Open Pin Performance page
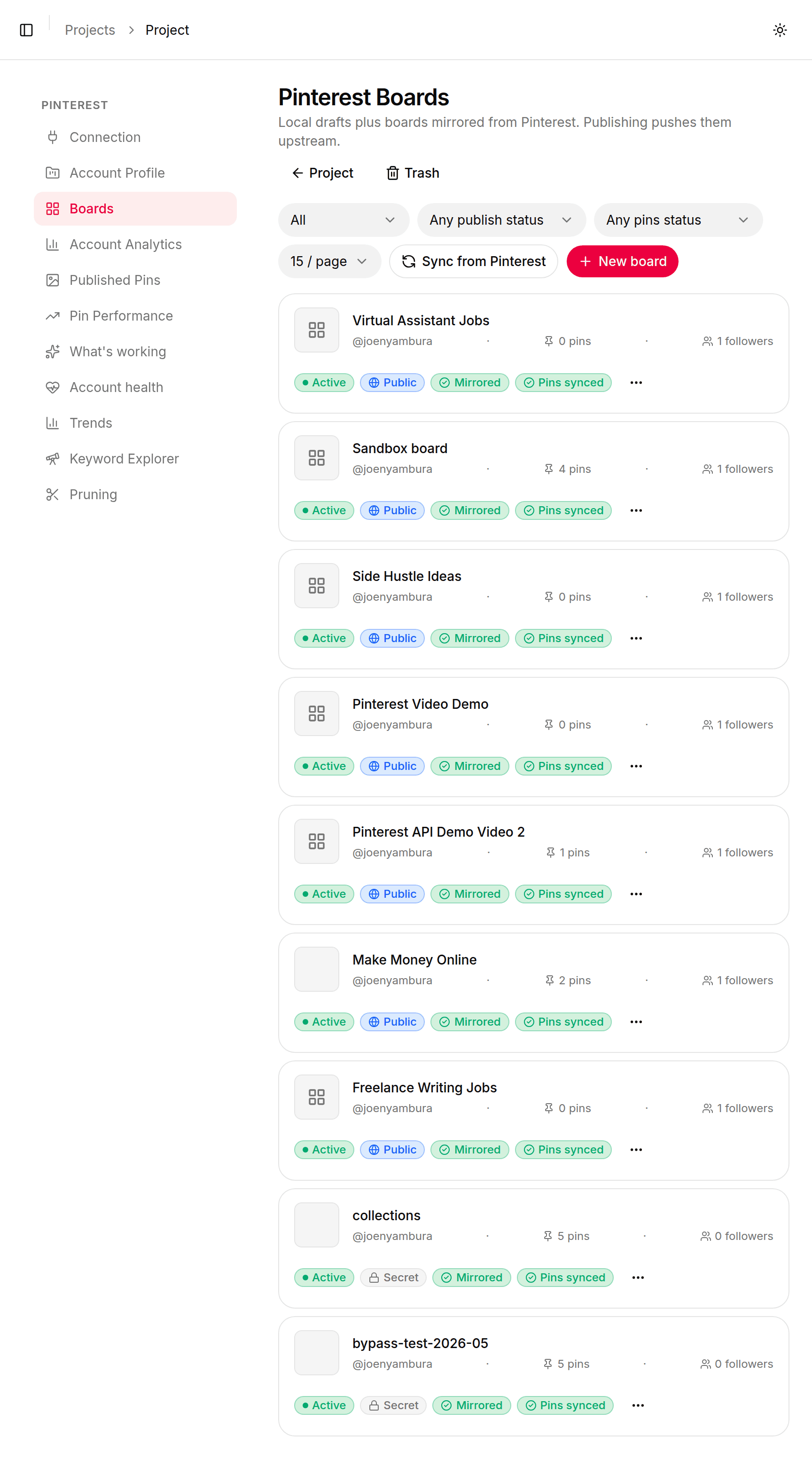Image resolution: width=812 pixels, height=1459 pixels. pyautogui.click(x=135, y=315)
